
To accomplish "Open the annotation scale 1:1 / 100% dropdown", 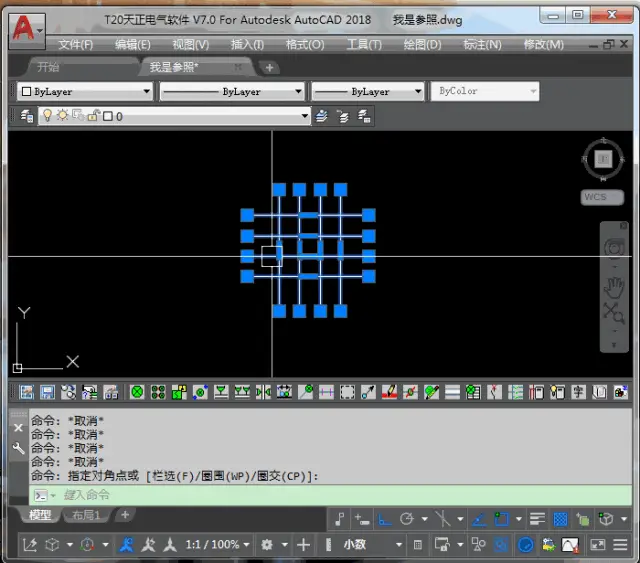I will (217, 544).
